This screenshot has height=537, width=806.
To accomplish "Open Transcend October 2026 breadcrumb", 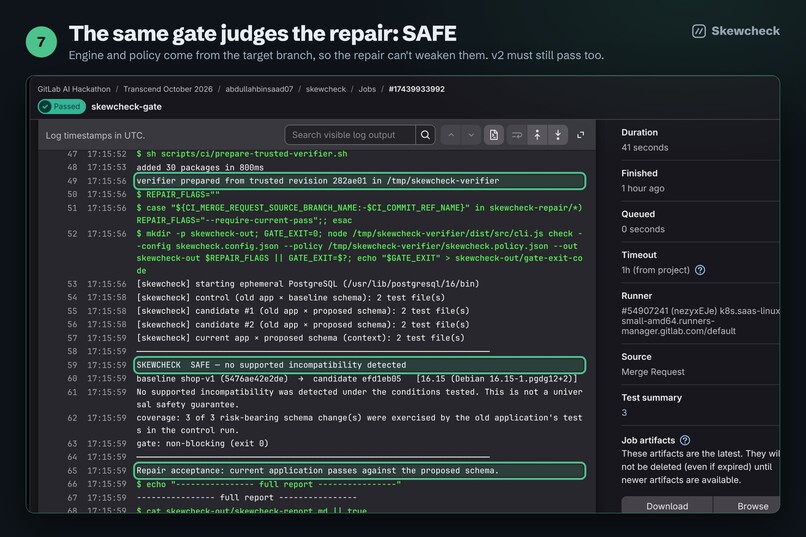I will [168, 89].
